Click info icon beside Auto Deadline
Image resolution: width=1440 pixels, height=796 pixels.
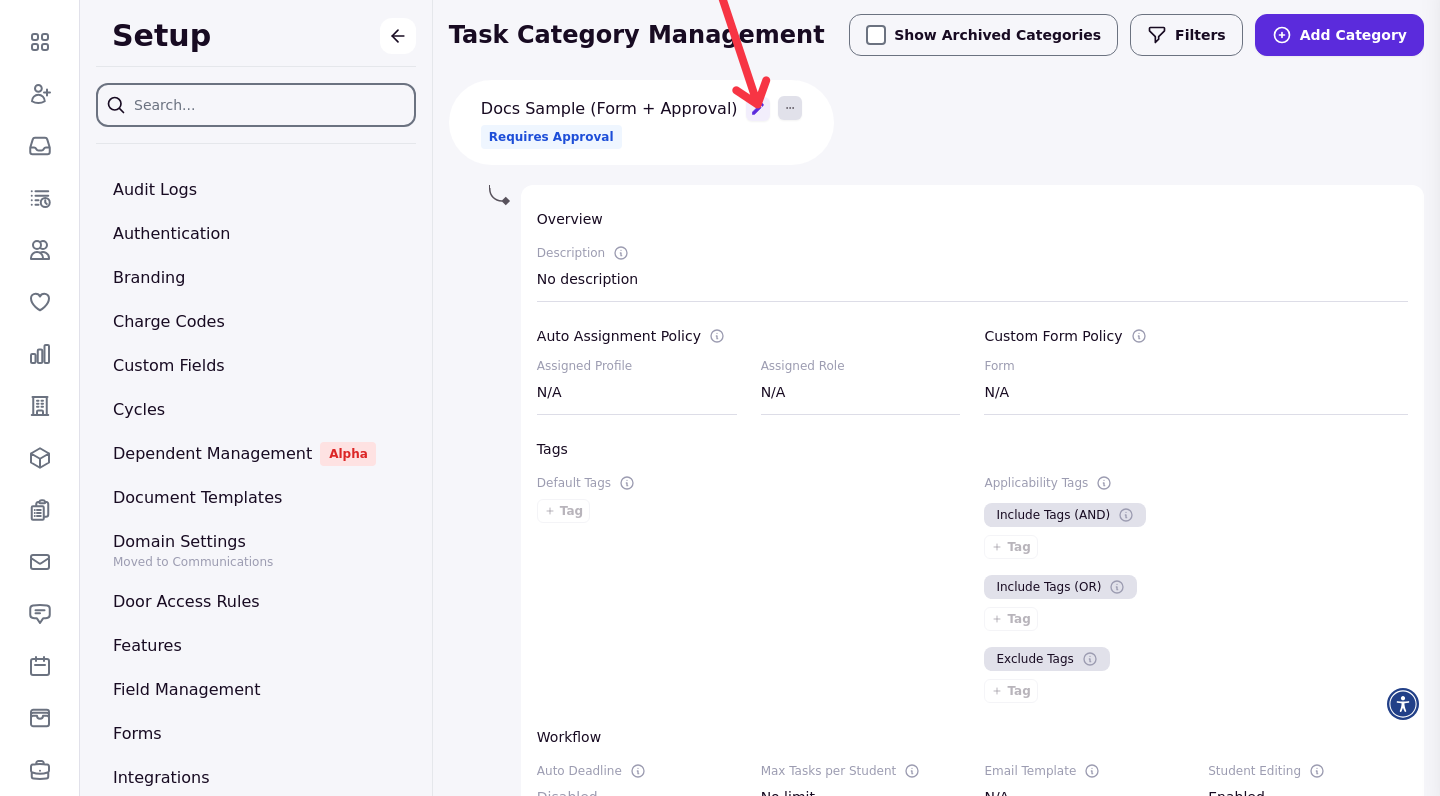(x=638, y=771)
